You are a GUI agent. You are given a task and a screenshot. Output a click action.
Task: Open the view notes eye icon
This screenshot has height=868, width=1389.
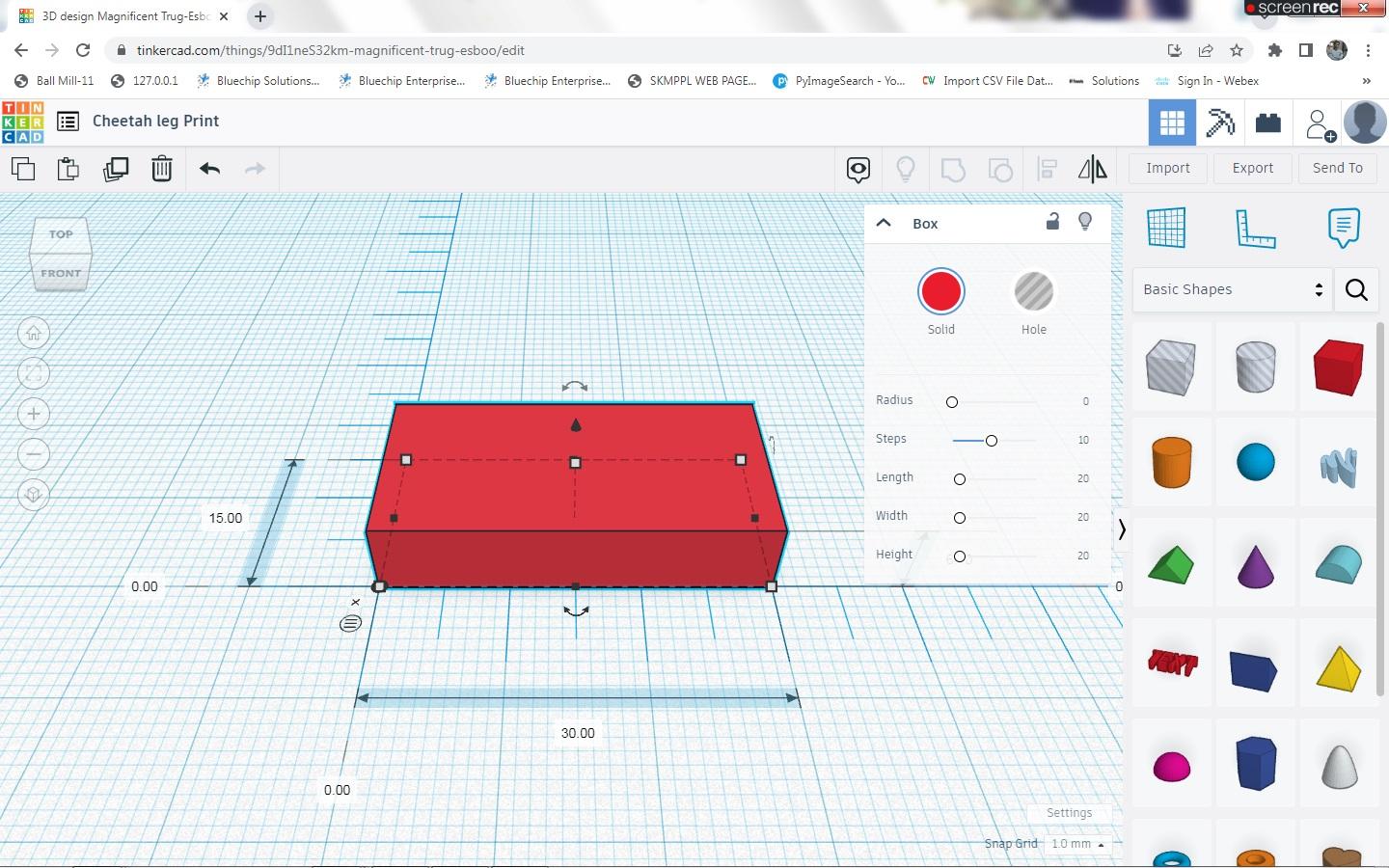point(858,170)
